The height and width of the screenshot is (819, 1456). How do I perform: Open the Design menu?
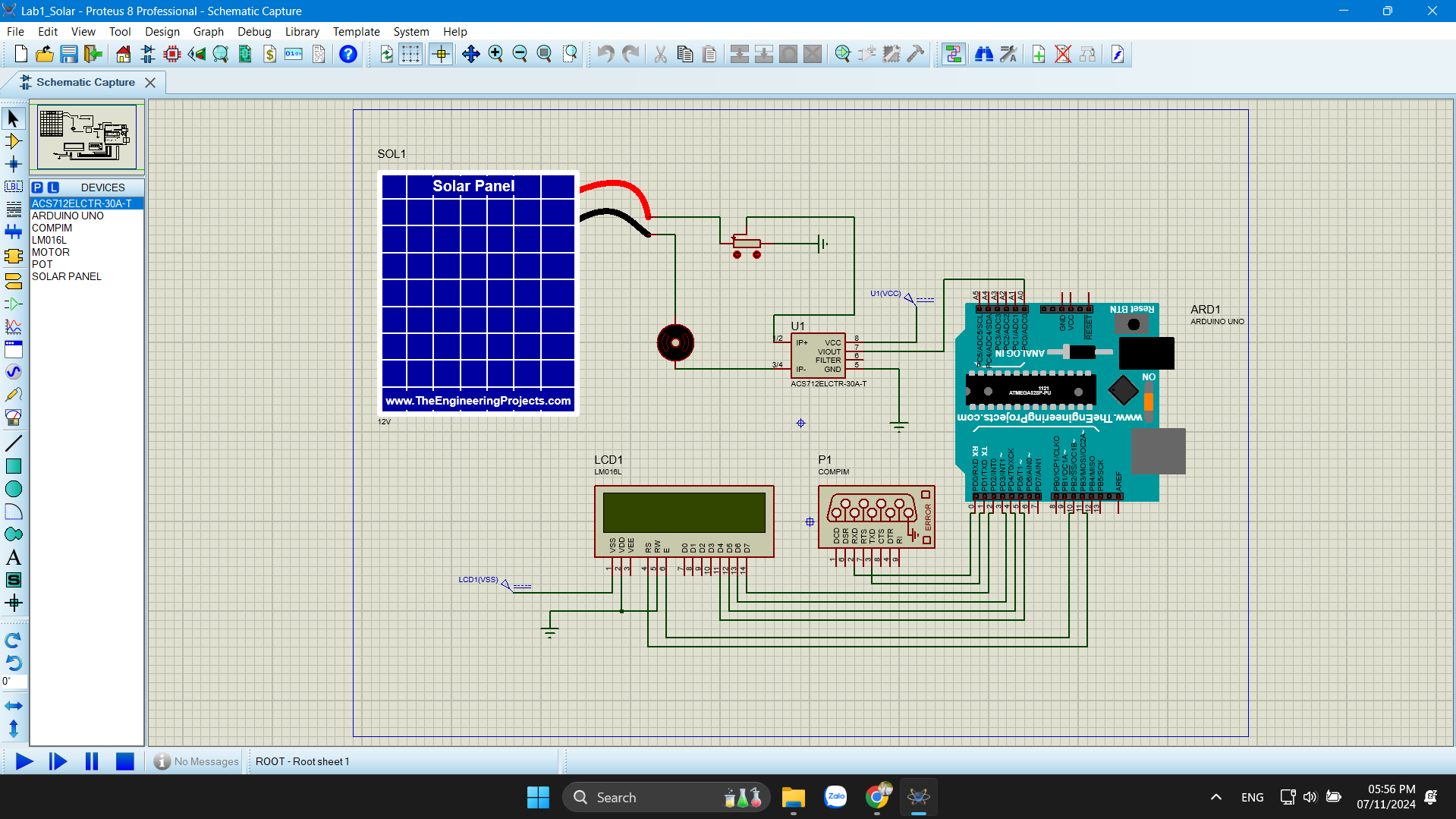tap(162, 32)
